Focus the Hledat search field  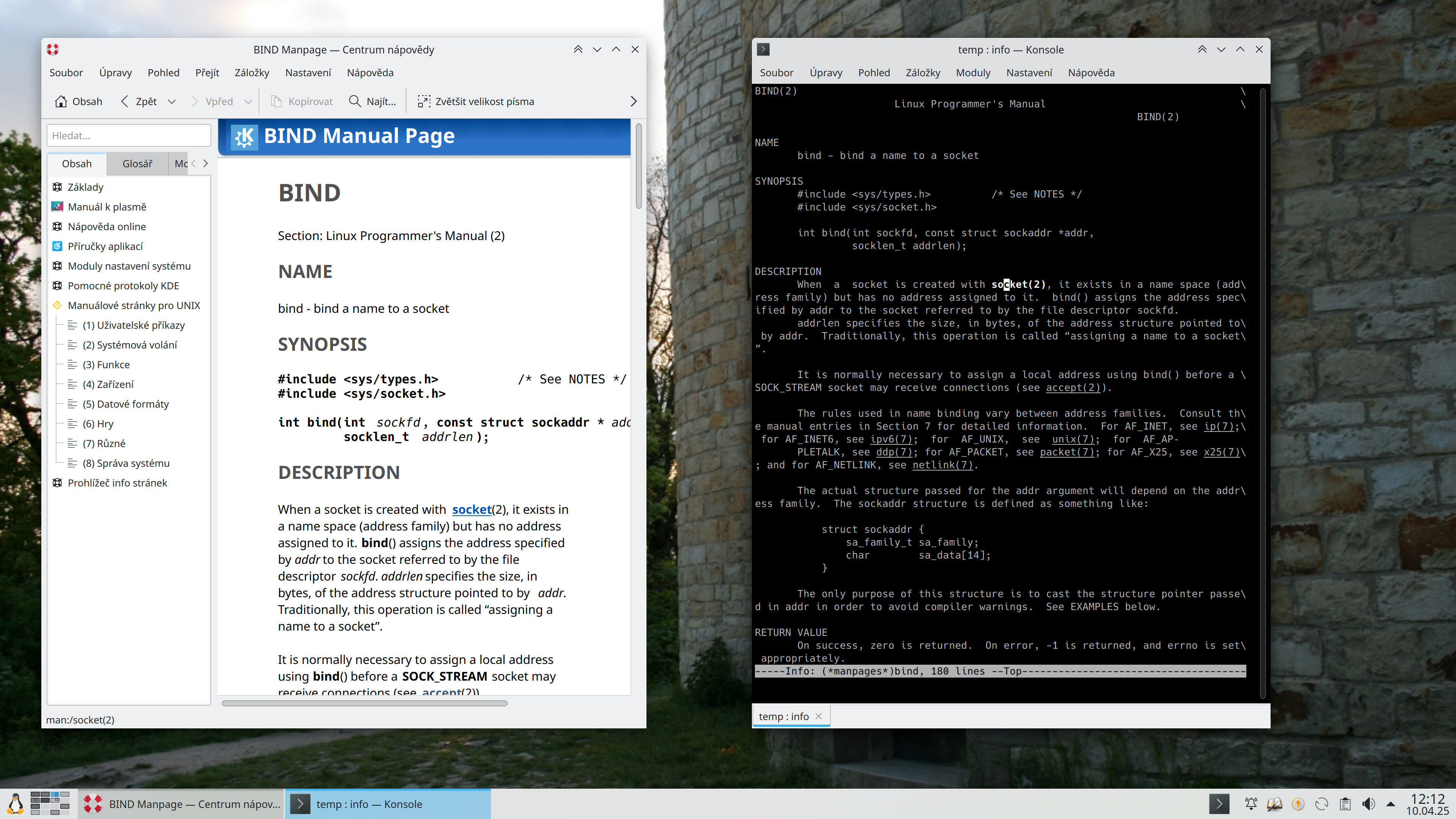coord(129,136)
